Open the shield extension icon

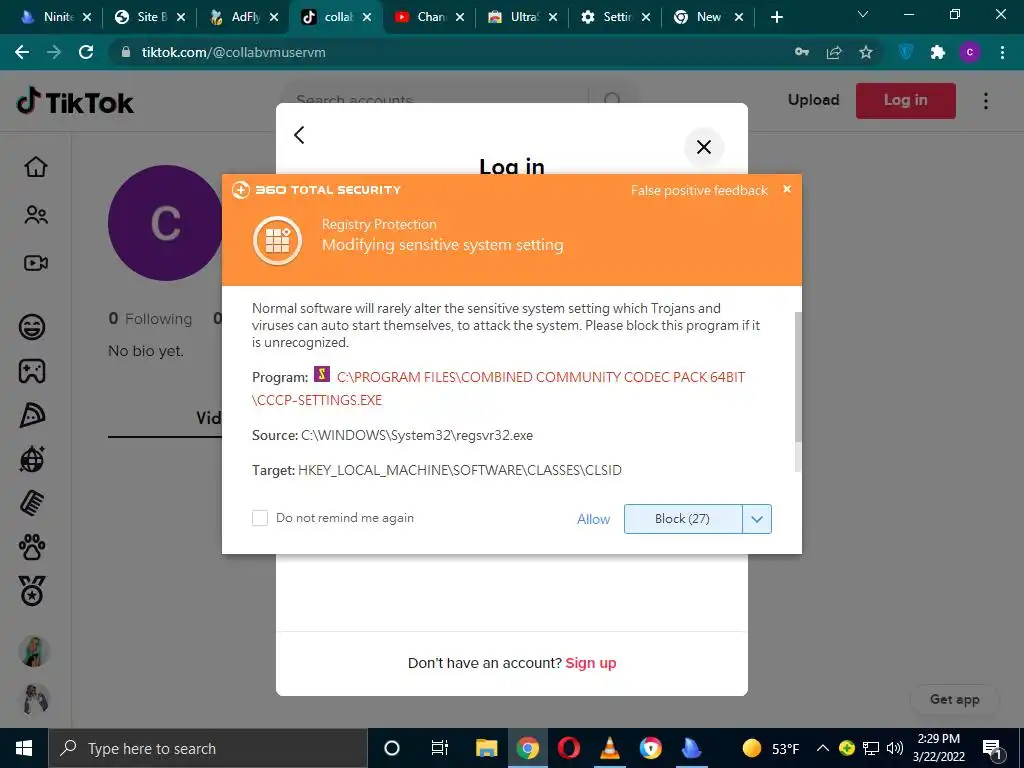(906, 52)
